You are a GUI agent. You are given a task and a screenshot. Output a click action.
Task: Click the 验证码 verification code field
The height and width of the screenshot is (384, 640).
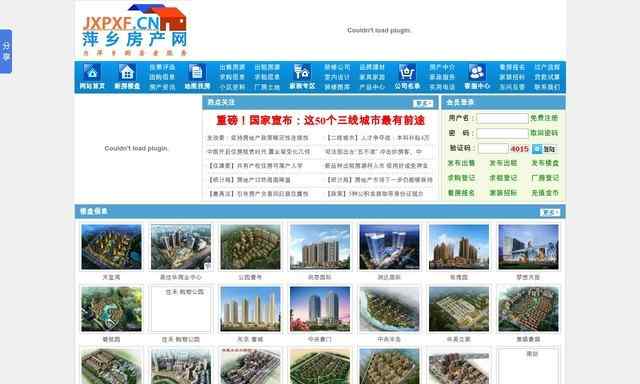point(493,149)
